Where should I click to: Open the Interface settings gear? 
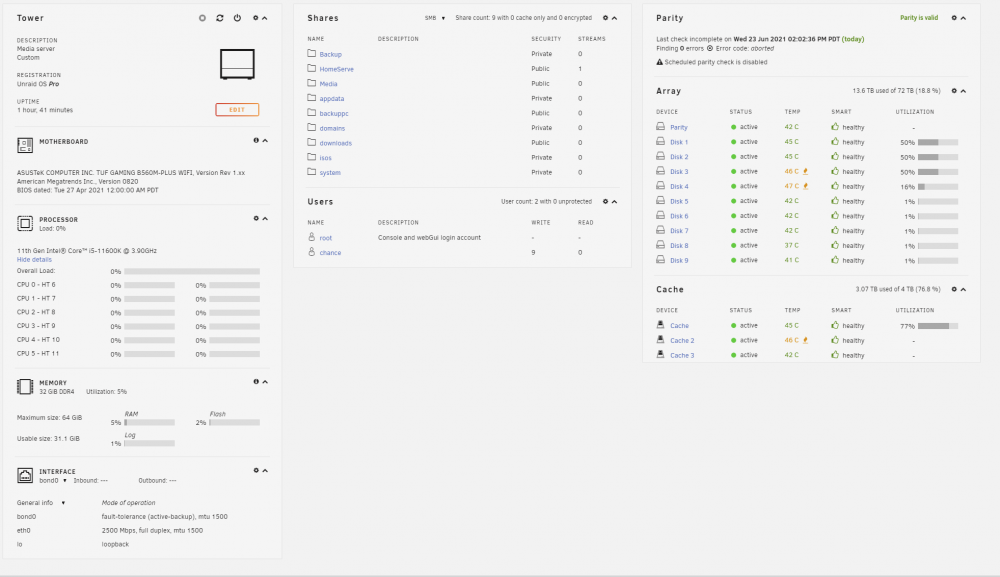(256, 470)
